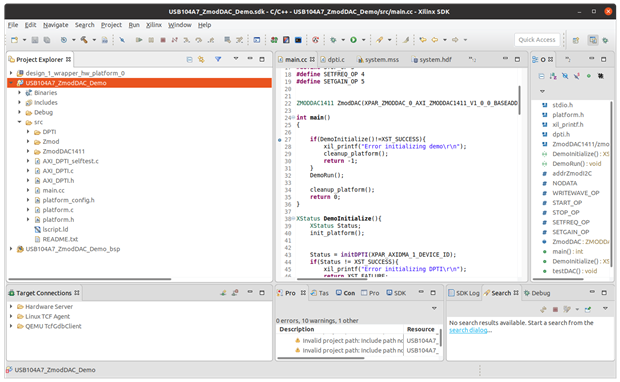The image size is (620, 382).
Task: Click the Terminate icon in Search panel
Action: coord(555,310)
